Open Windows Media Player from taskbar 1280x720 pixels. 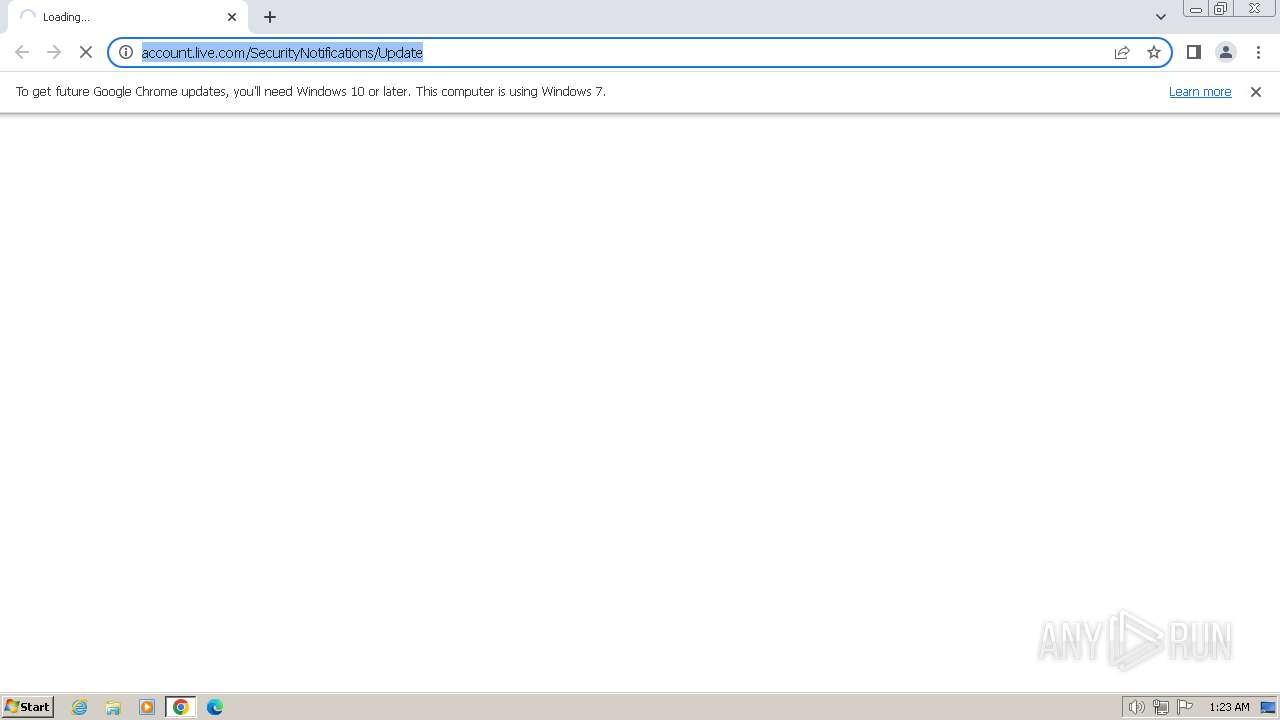click(x=147, y=707)
